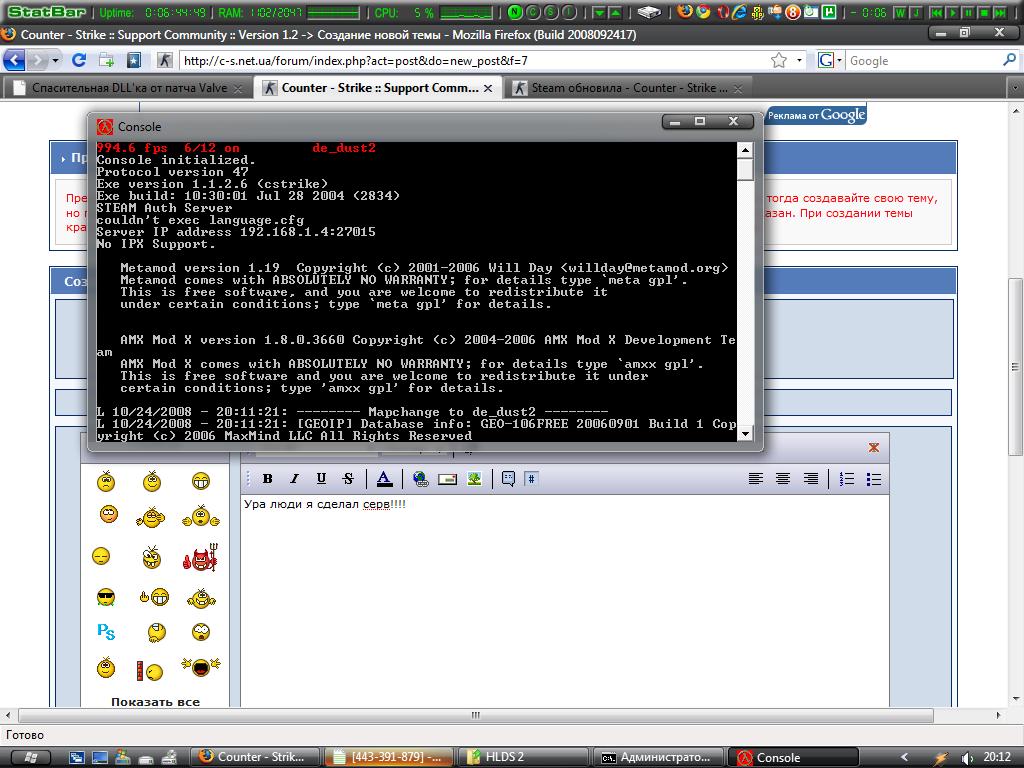1024x768 pixels.
Task: Toggle the green N indicator in StatBar
Action: coord(515,12)
